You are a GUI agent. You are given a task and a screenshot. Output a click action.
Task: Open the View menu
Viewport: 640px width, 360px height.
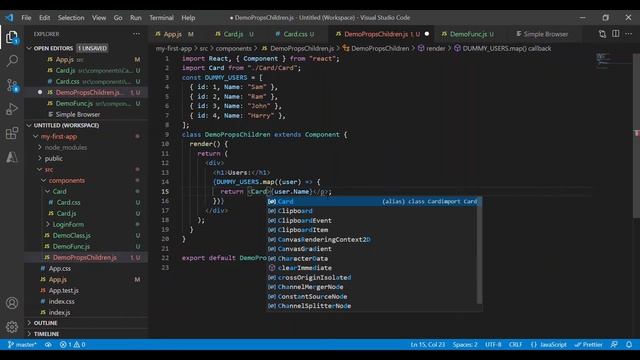tap(99, 18)
